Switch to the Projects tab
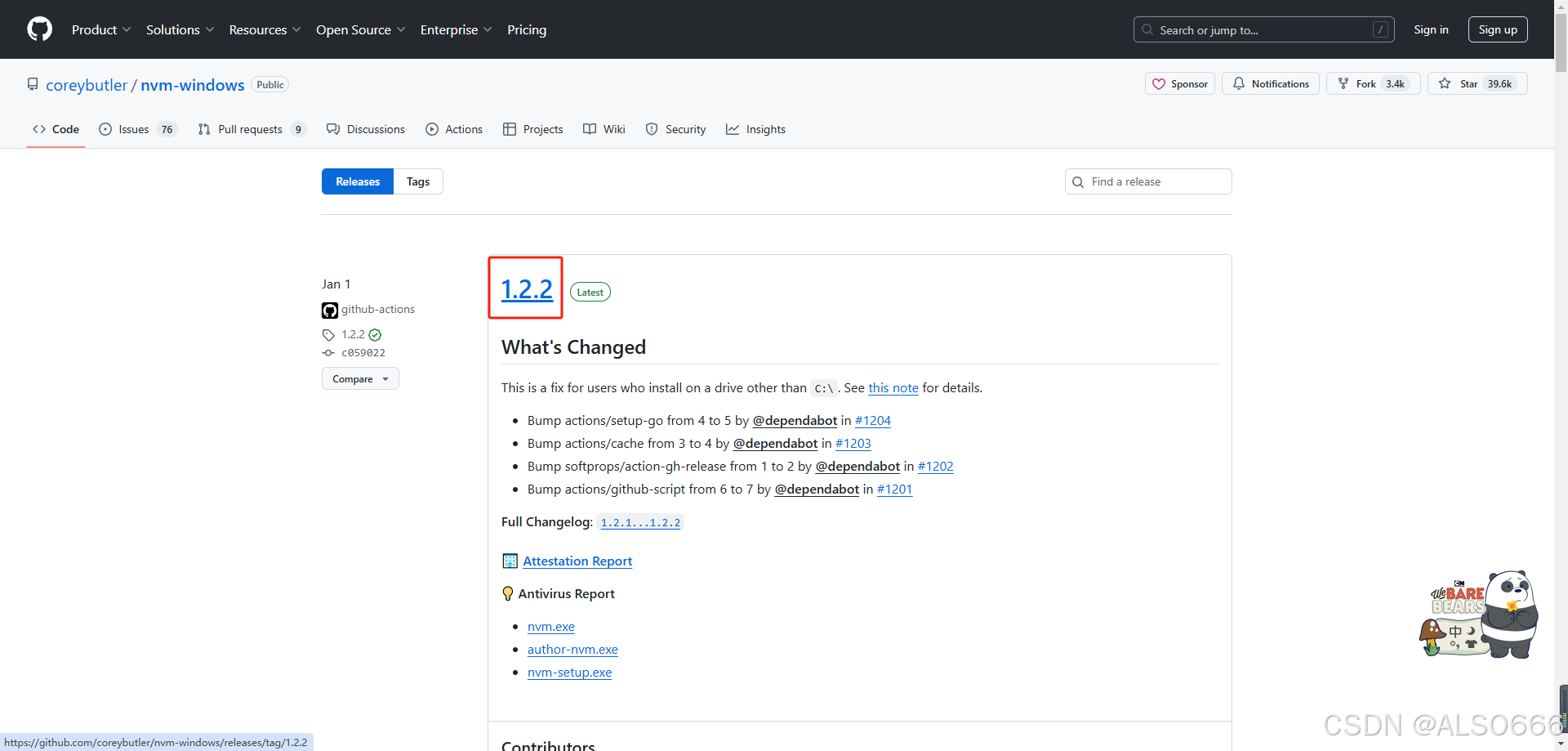The height and width of the screenshot is (751, 1568). coord(533,129)
